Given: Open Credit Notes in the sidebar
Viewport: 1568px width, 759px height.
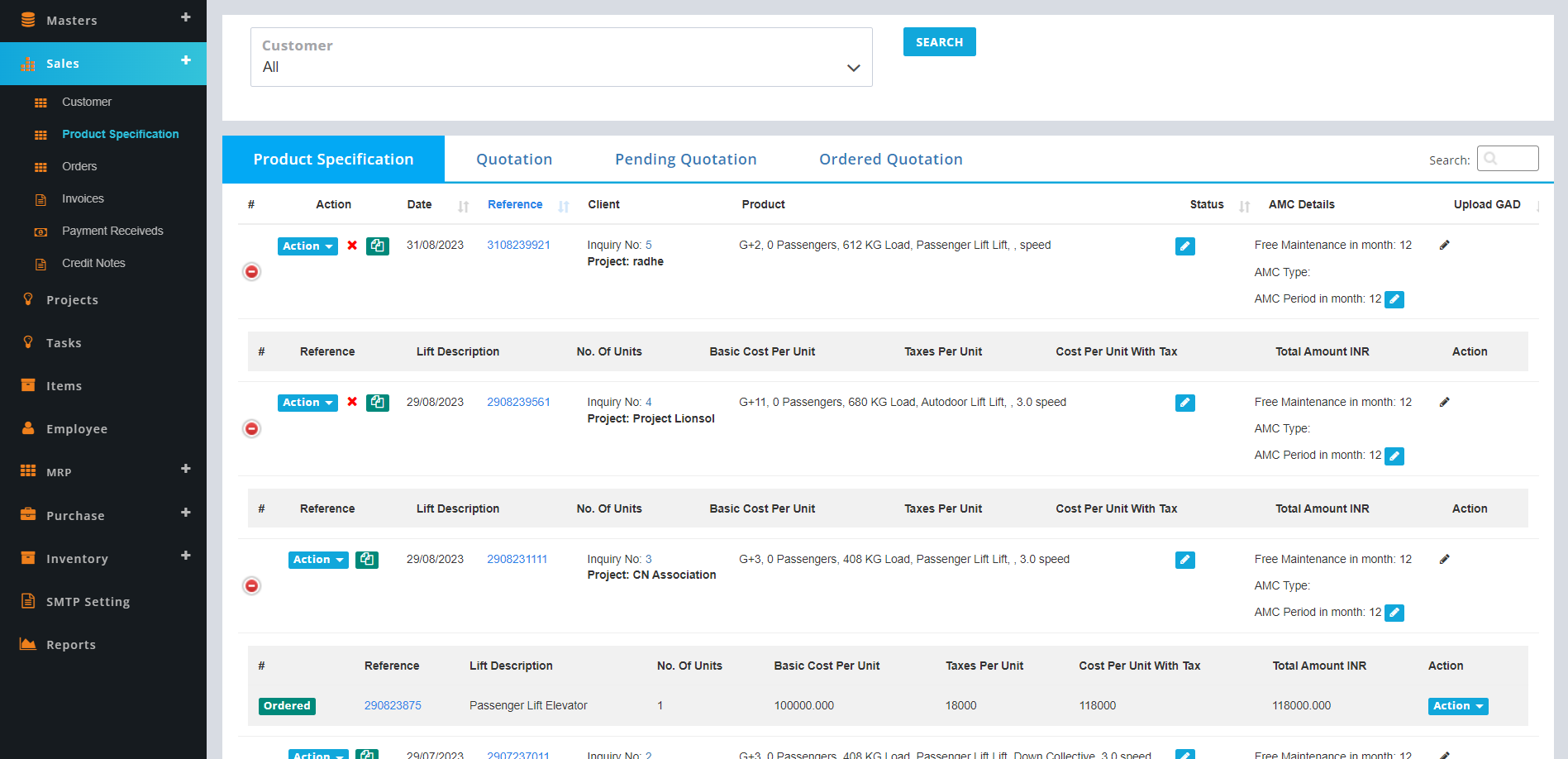Looking at the screenshot, I should click(93, 263).
